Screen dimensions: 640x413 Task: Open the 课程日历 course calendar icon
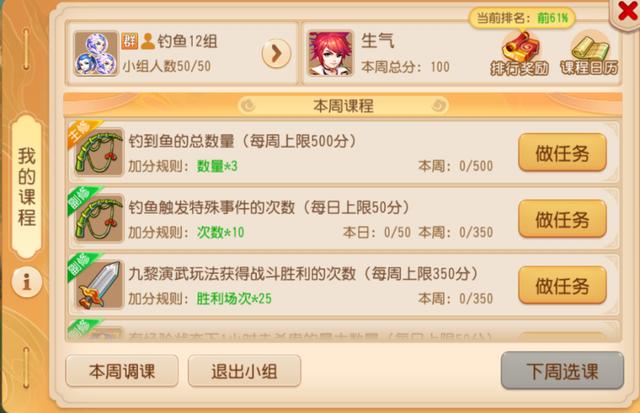(x=589, y=54)
